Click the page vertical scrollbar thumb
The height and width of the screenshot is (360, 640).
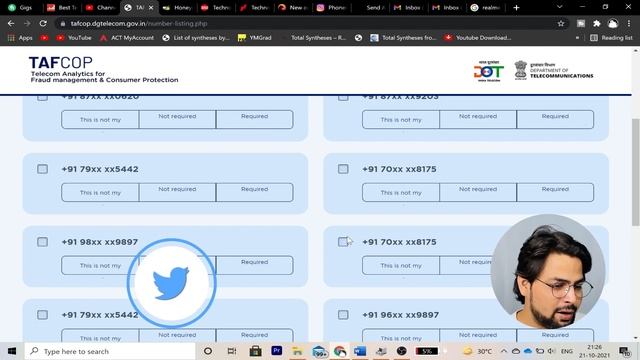[x=636, y=172]
